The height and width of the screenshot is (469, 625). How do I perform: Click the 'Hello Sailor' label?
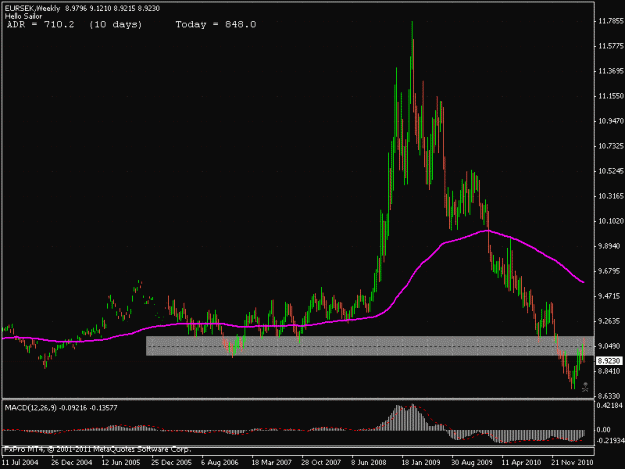pos(23,16)
